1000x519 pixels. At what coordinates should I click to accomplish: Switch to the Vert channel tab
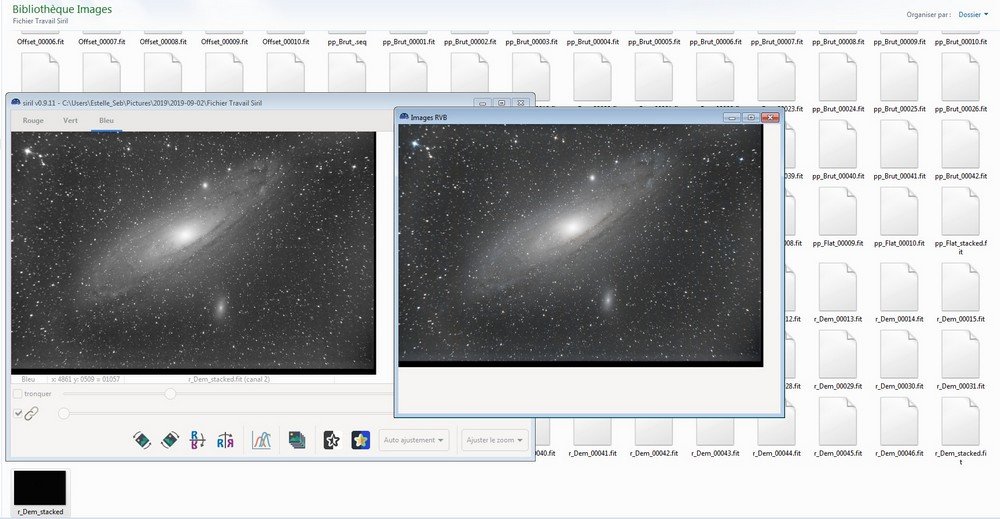(x=70, y=121)
